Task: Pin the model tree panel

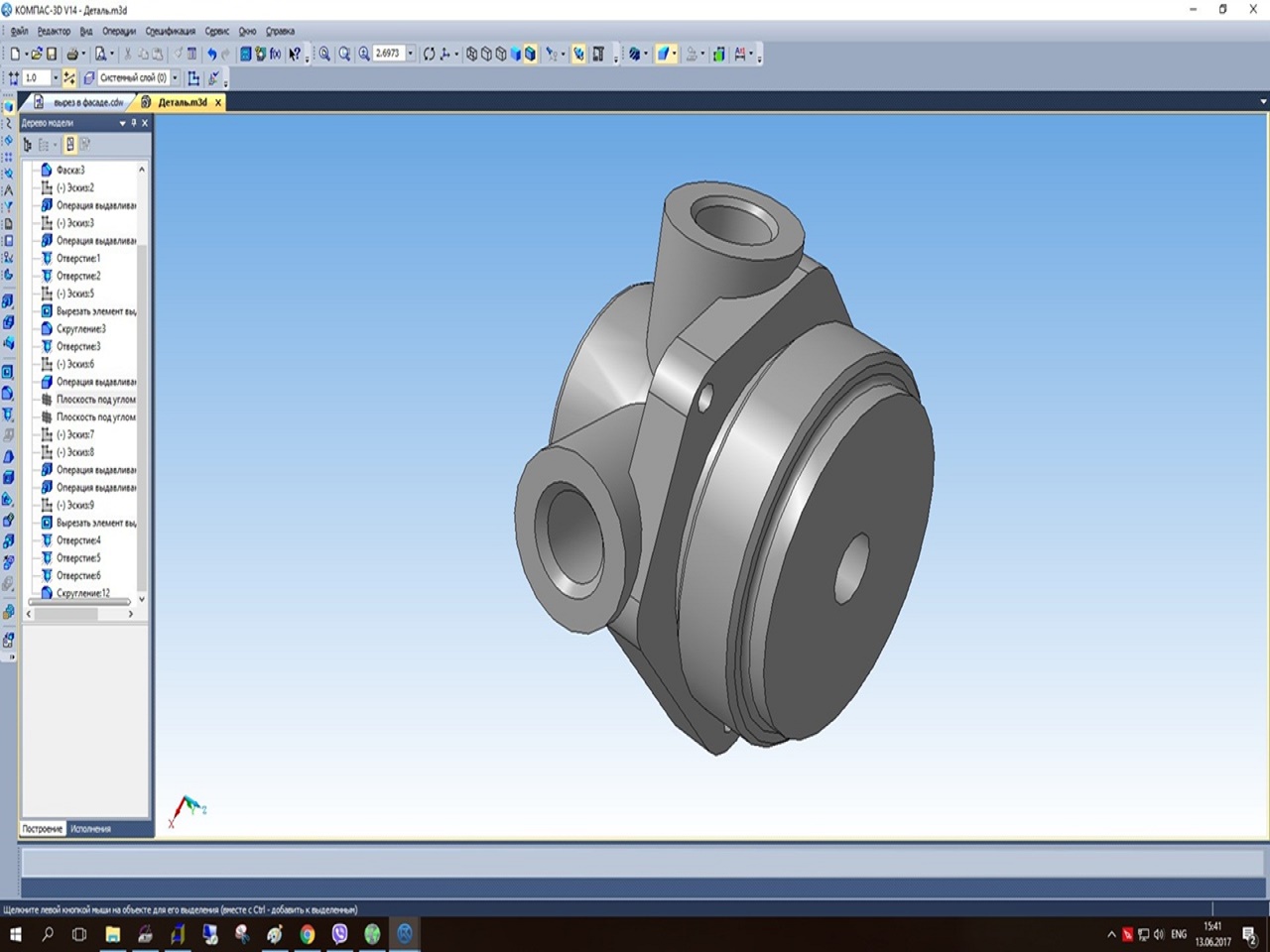Action: pos(134,123)
